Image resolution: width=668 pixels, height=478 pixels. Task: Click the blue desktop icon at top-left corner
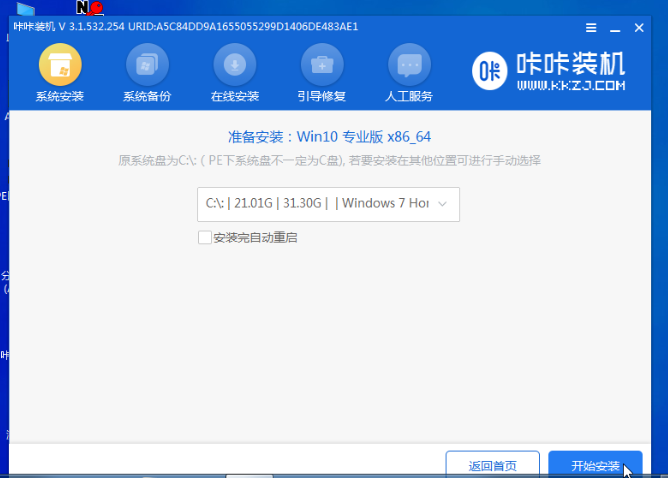[x=25, y=8]
